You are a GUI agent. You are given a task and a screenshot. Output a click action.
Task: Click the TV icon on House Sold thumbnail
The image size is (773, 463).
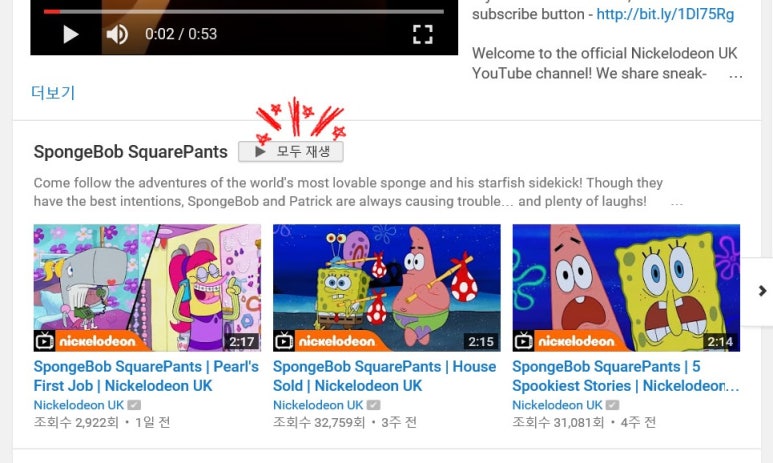click(x=283, y=340)
